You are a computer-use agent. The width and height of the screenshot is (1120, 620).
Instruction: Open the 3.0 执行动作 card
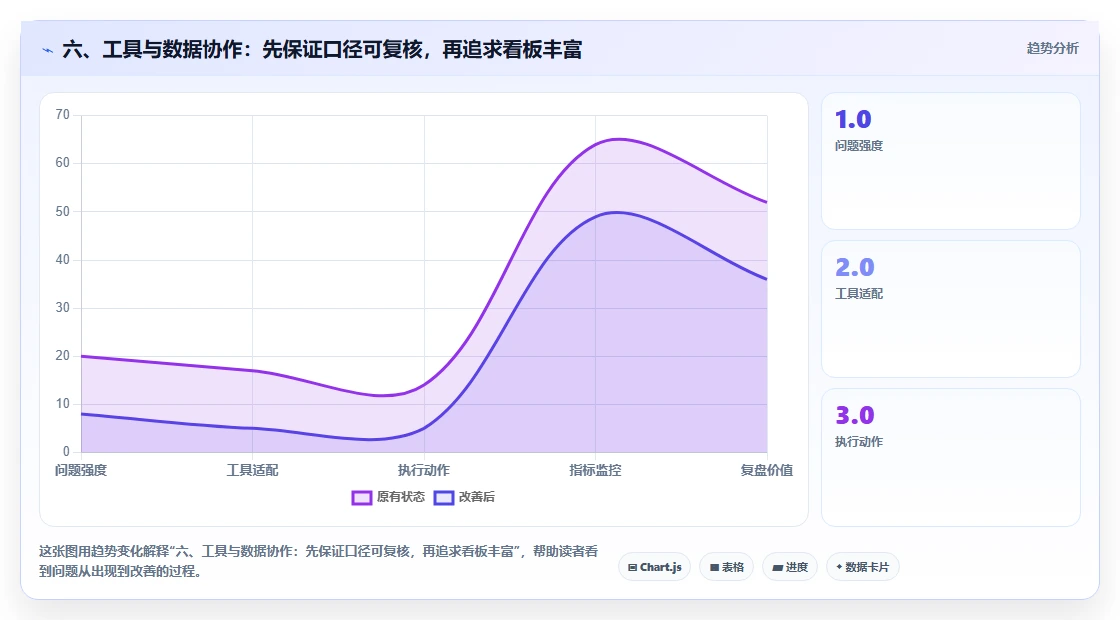(951, 457)
